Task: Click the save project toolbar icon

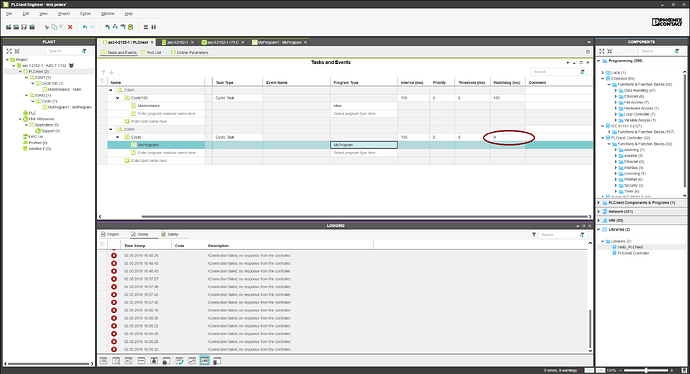Action: tap(24, 27)
